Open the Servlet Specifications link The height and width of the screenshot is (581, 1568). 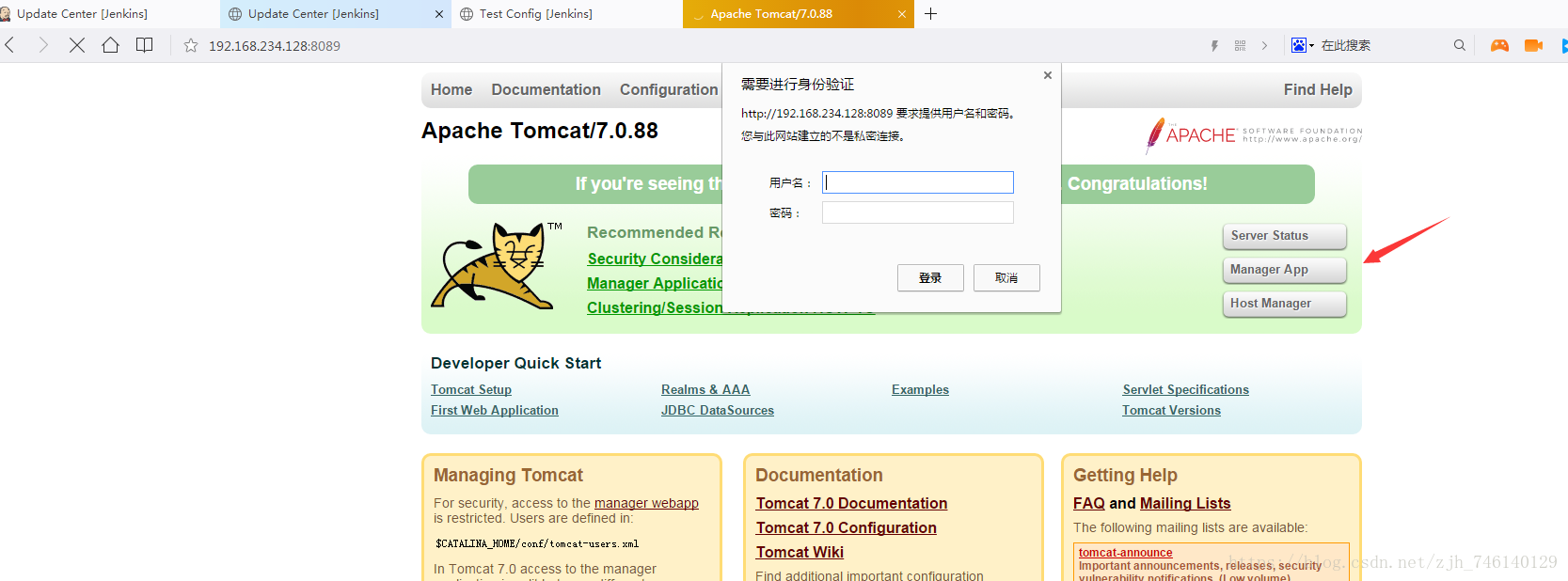click(1186, 389)
